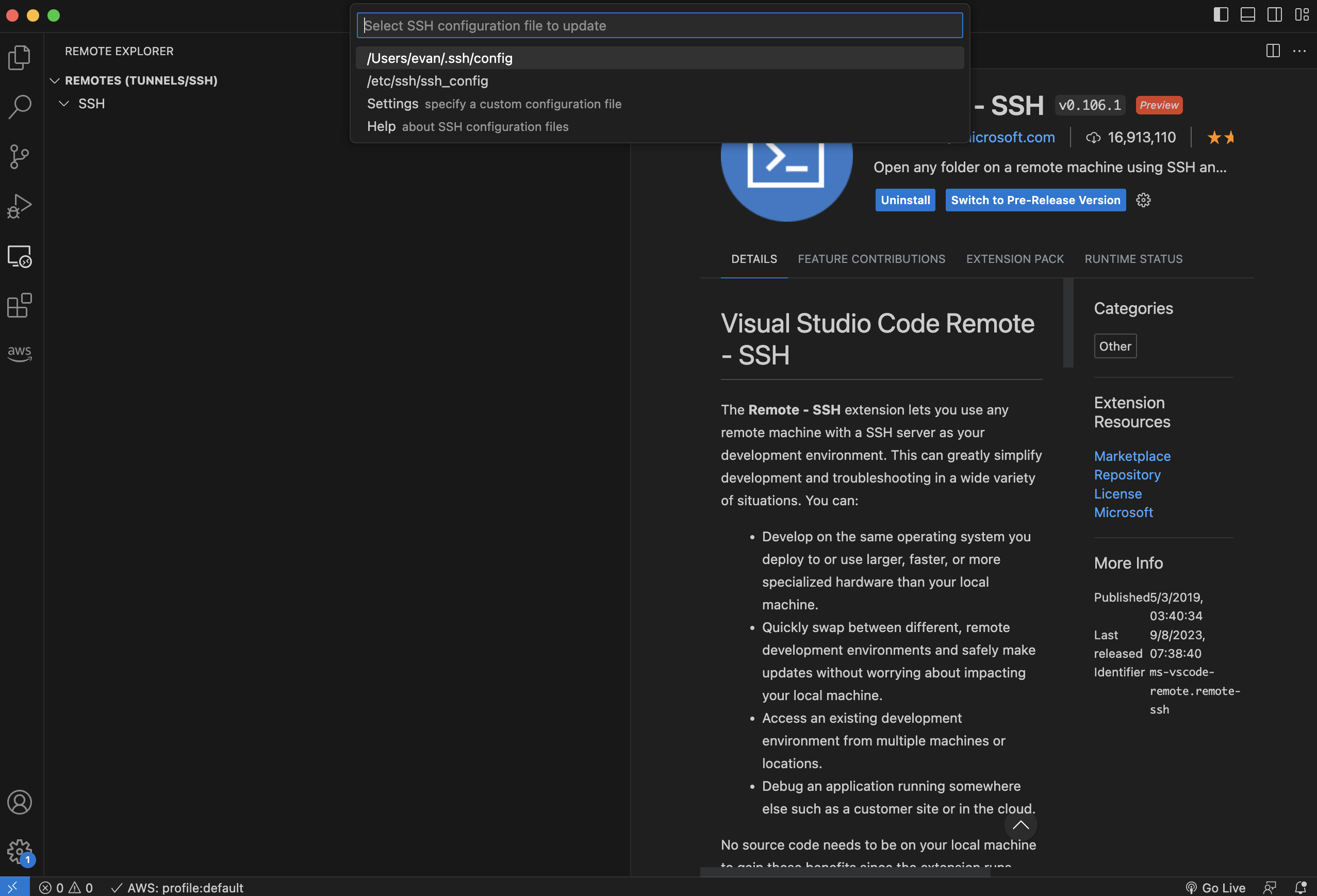The image size is (1317, 896).
Task: Open EXTENSION PACK tab
Action: click(x=1014, y=259)
